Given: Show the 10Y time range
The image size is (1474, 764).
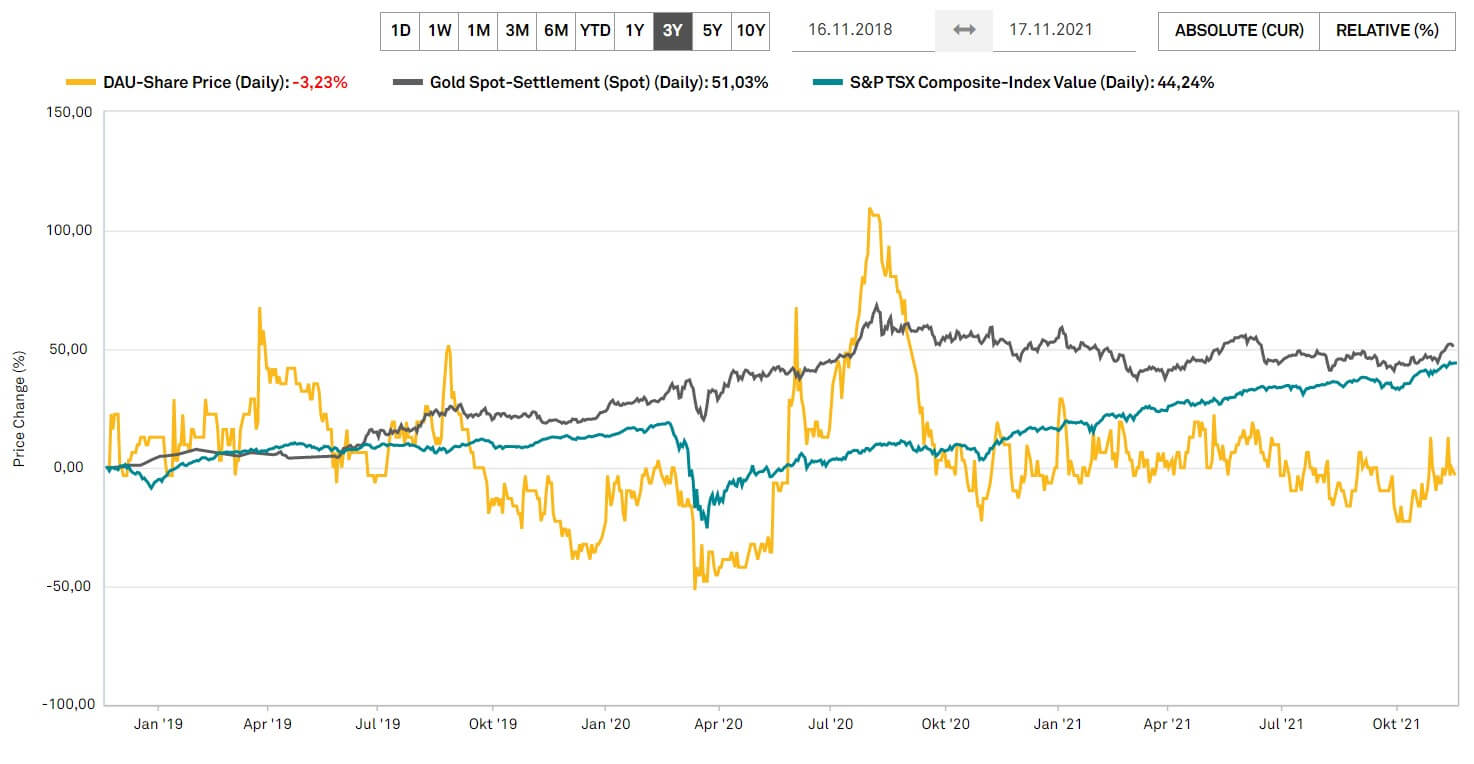Looking at the screenshot, I should (751, 30).
